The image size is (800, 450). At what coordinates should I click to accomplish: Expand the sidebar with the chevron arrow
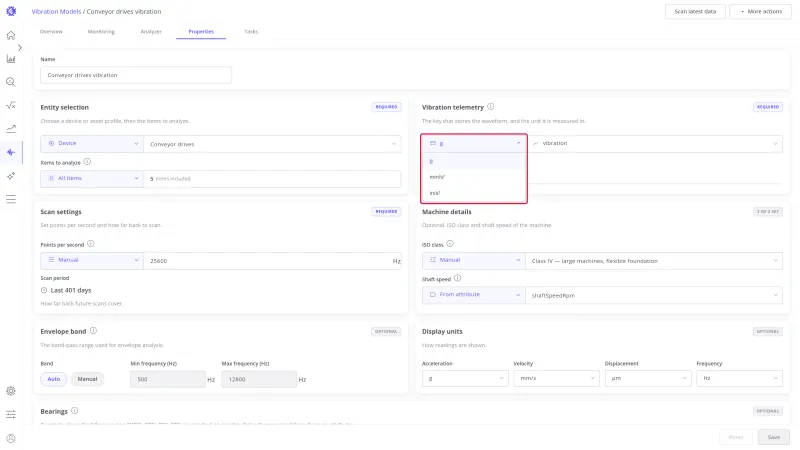tap(19, 47)
